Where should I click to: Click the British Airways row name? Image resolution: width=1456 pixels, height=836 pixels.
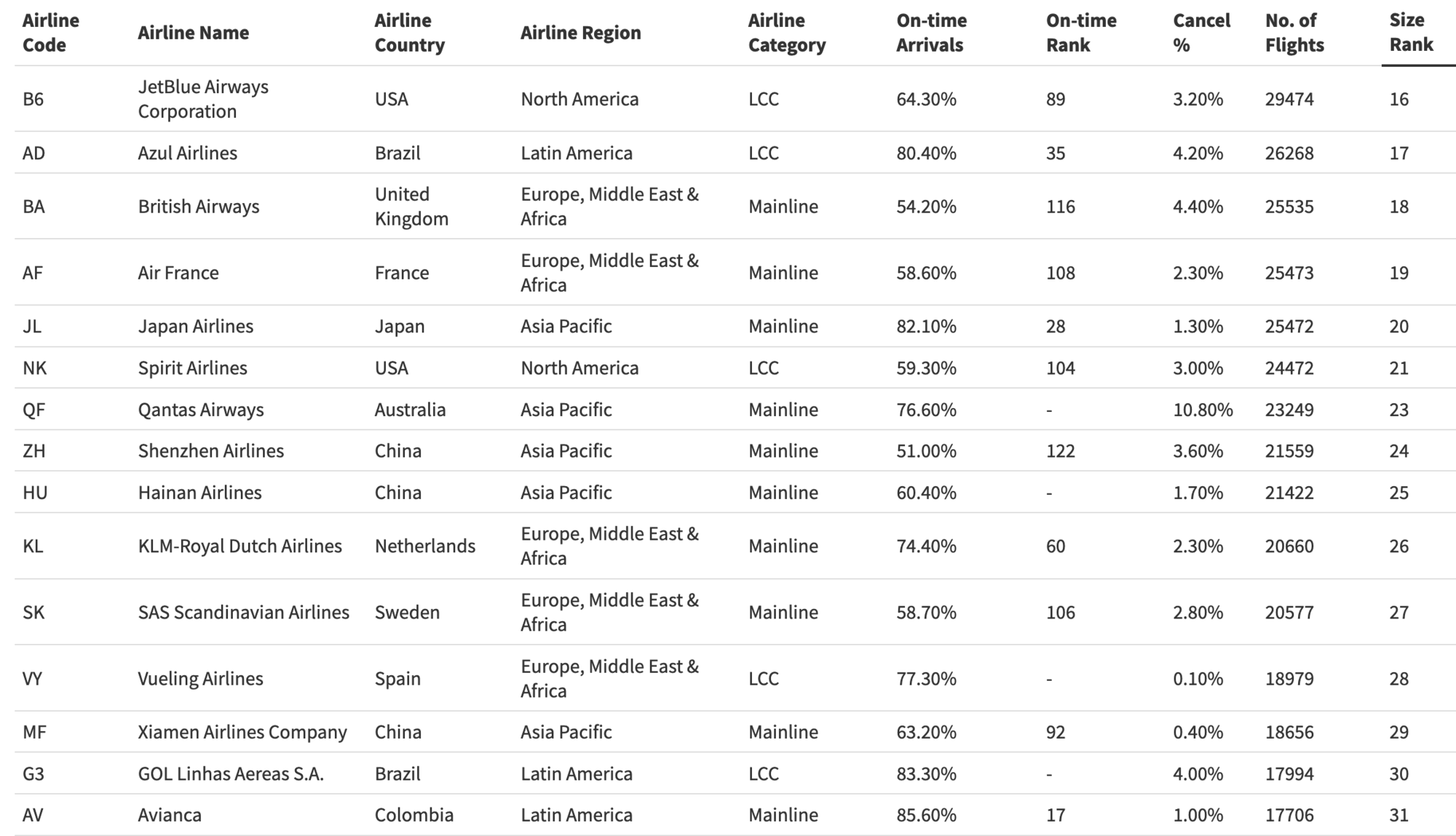[x=199, y=207]
